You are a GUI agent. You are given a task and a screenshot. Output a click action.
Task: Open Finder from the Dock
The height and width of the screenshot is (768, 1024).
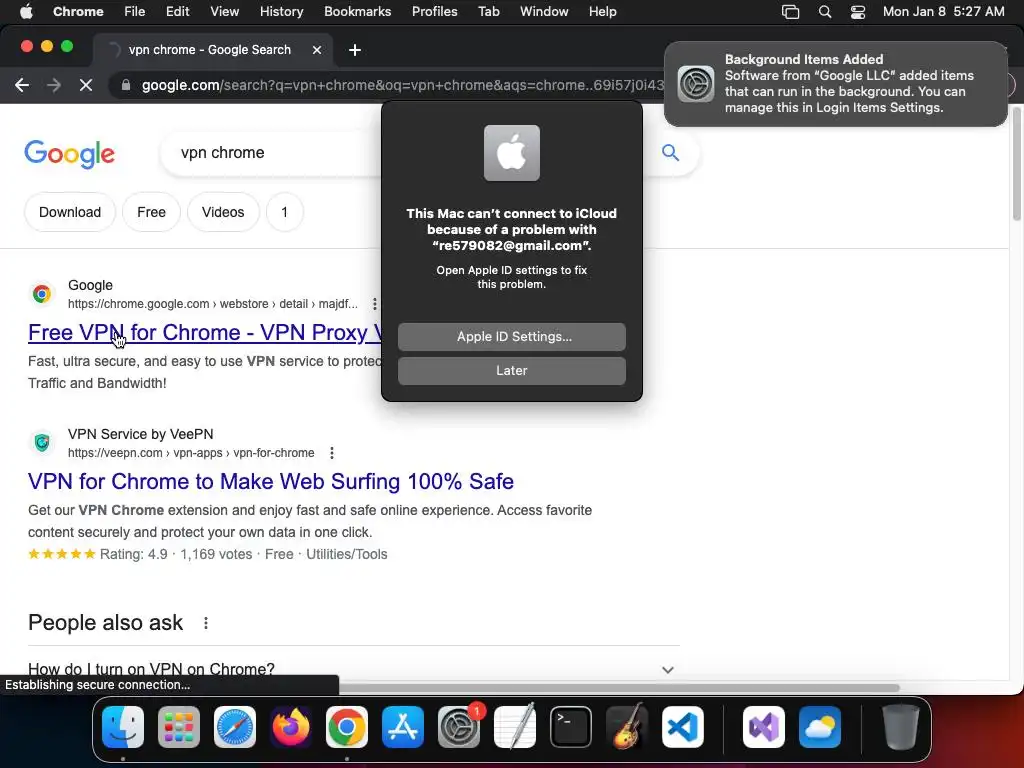pyautogui.click(x=123, y=727)
